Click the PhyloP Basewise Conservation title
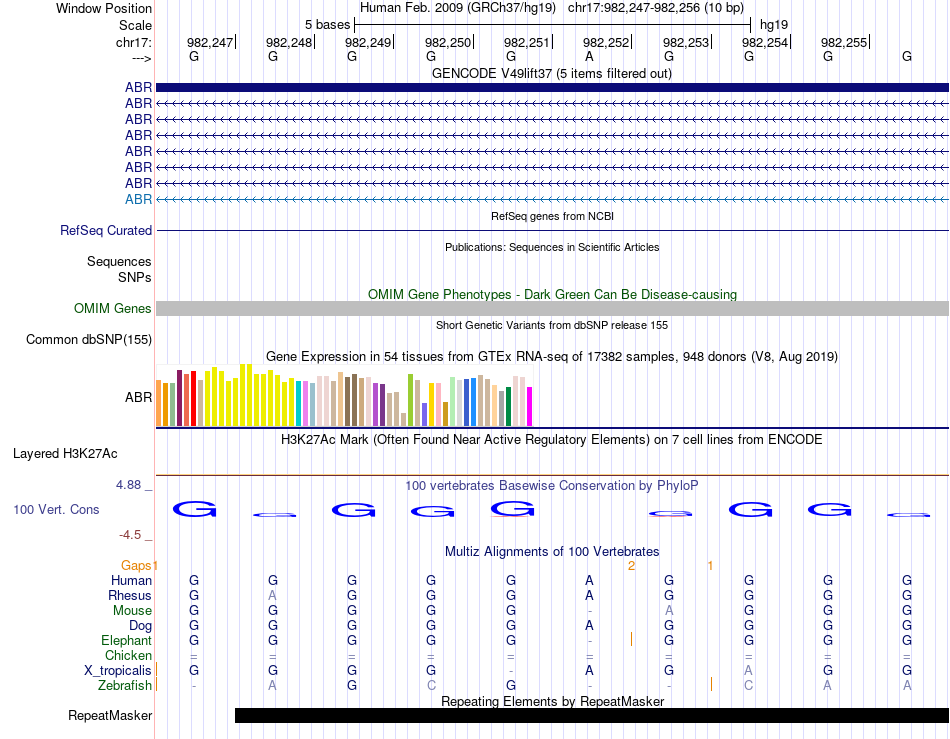Screen dimensions: 950x739 [x=552, y=485]
